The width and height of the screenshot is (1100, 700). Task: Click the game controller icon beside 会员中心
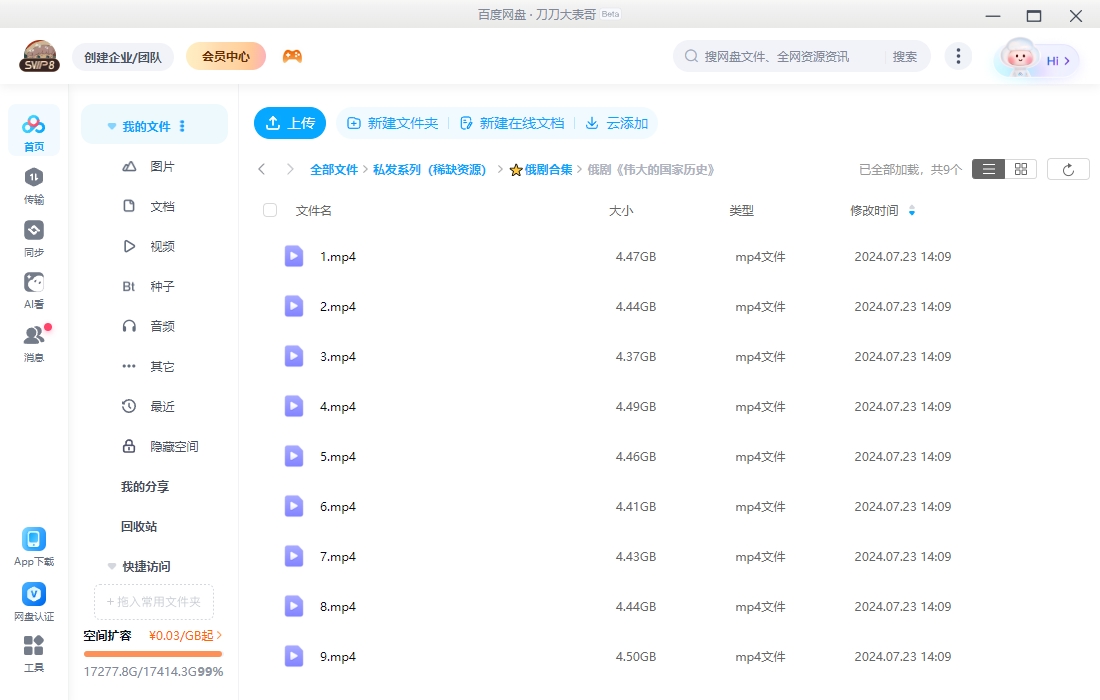pos(293,56)
